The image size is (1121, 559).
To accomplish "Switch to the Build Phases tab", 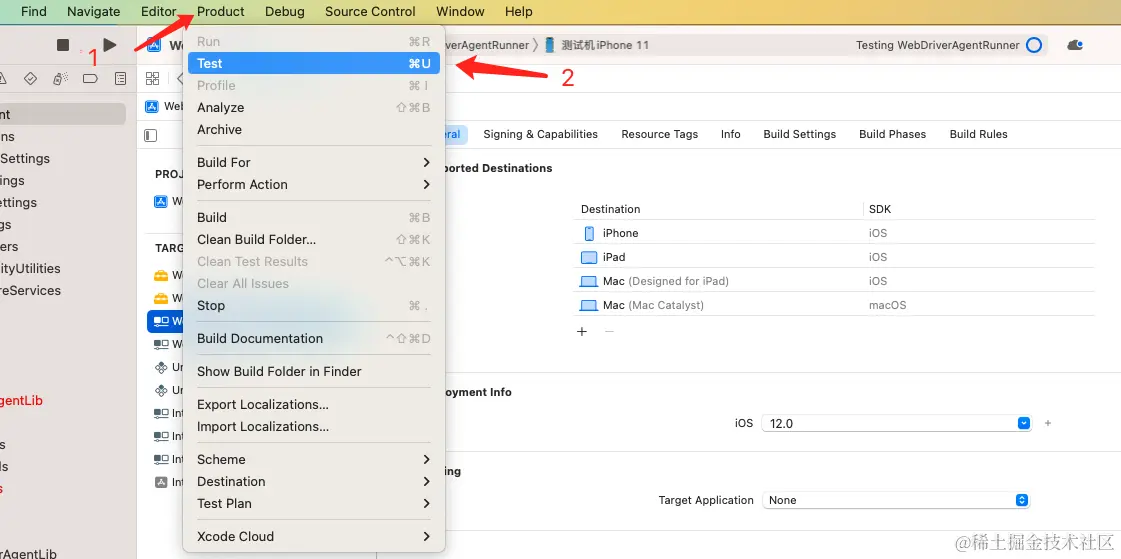I will click(x=892, y=134).
